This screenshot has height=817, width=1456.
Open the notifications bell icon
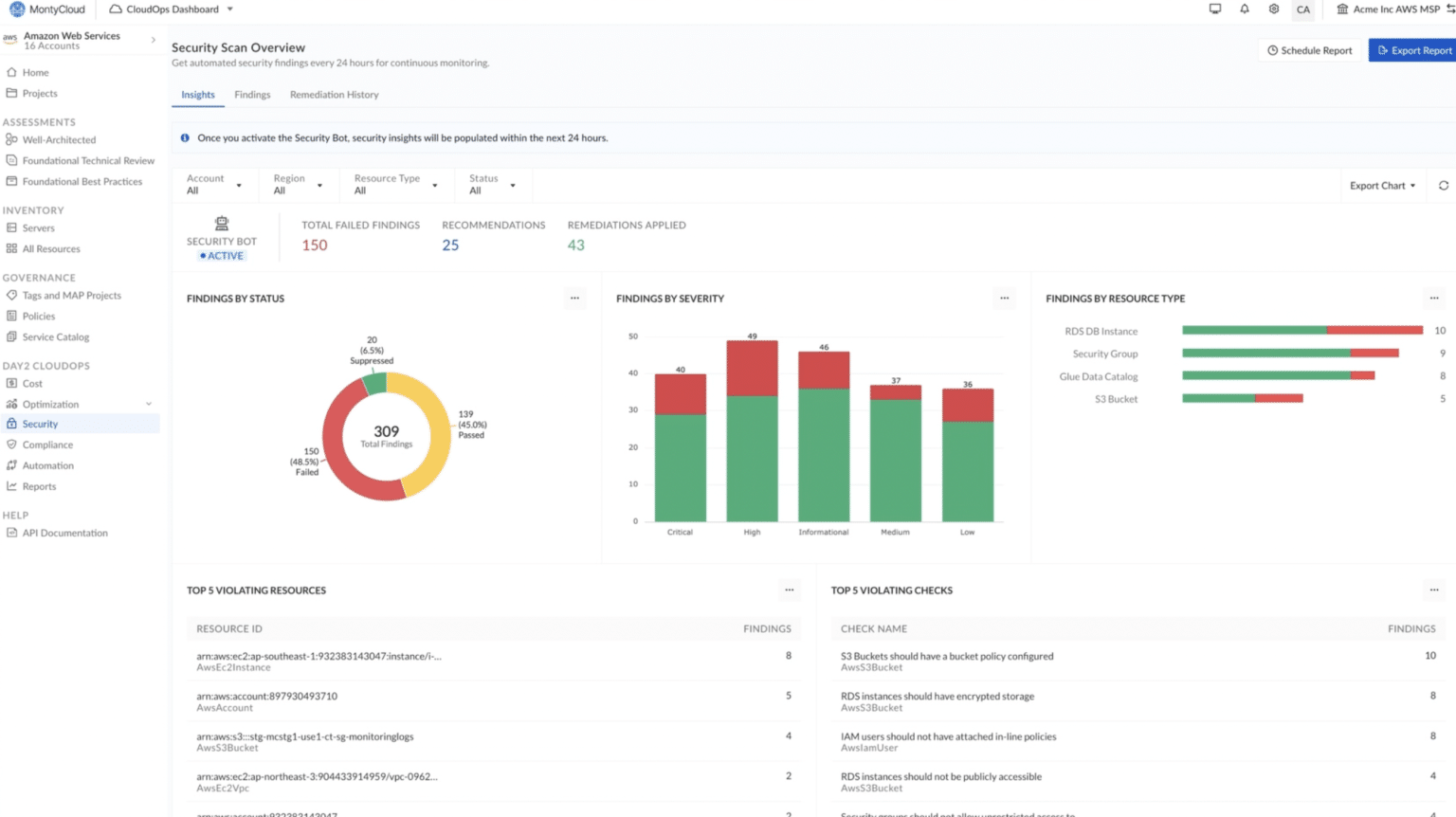coord(1245,9)
